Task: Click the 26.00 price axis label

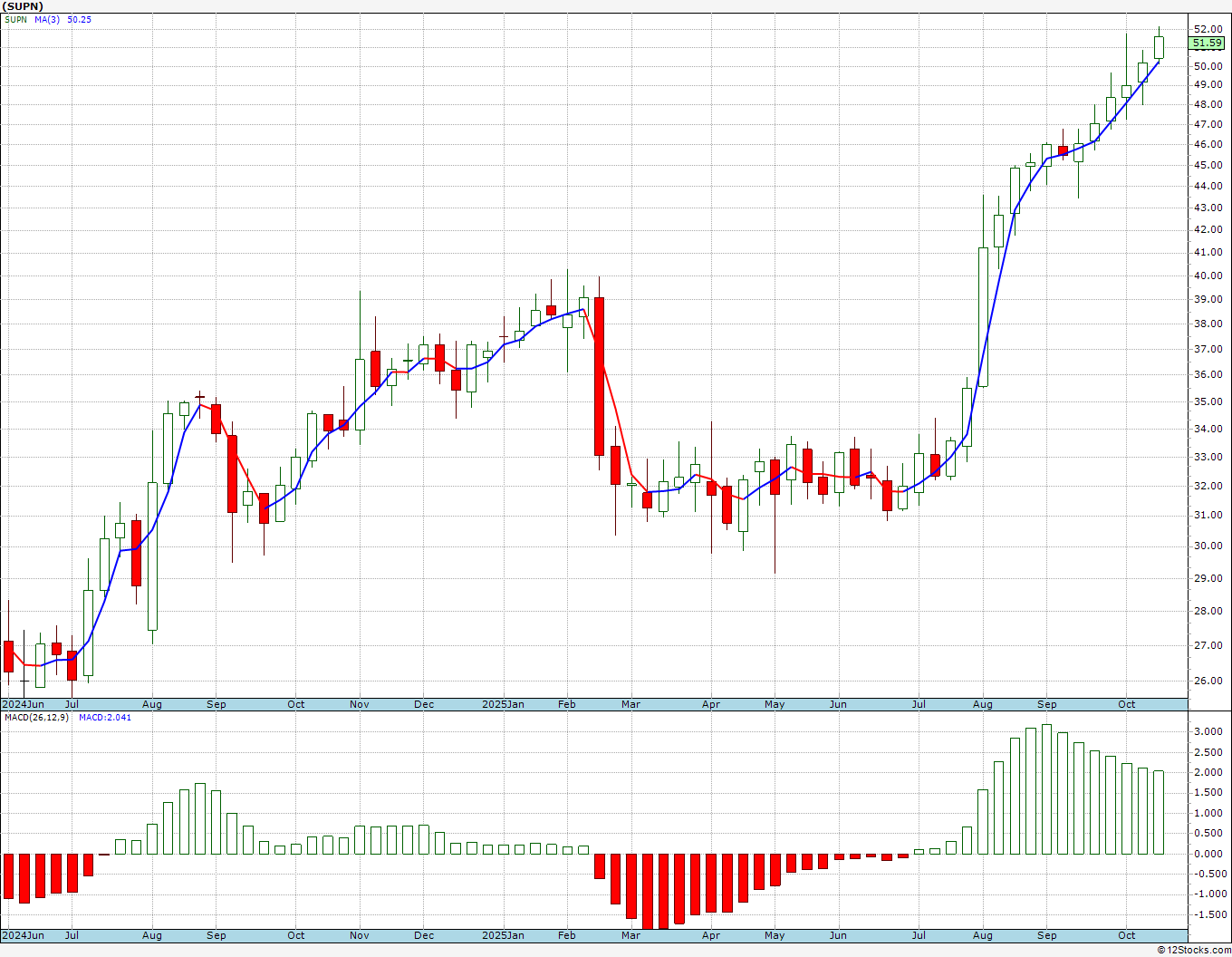Action: (x=1208, y=681)
